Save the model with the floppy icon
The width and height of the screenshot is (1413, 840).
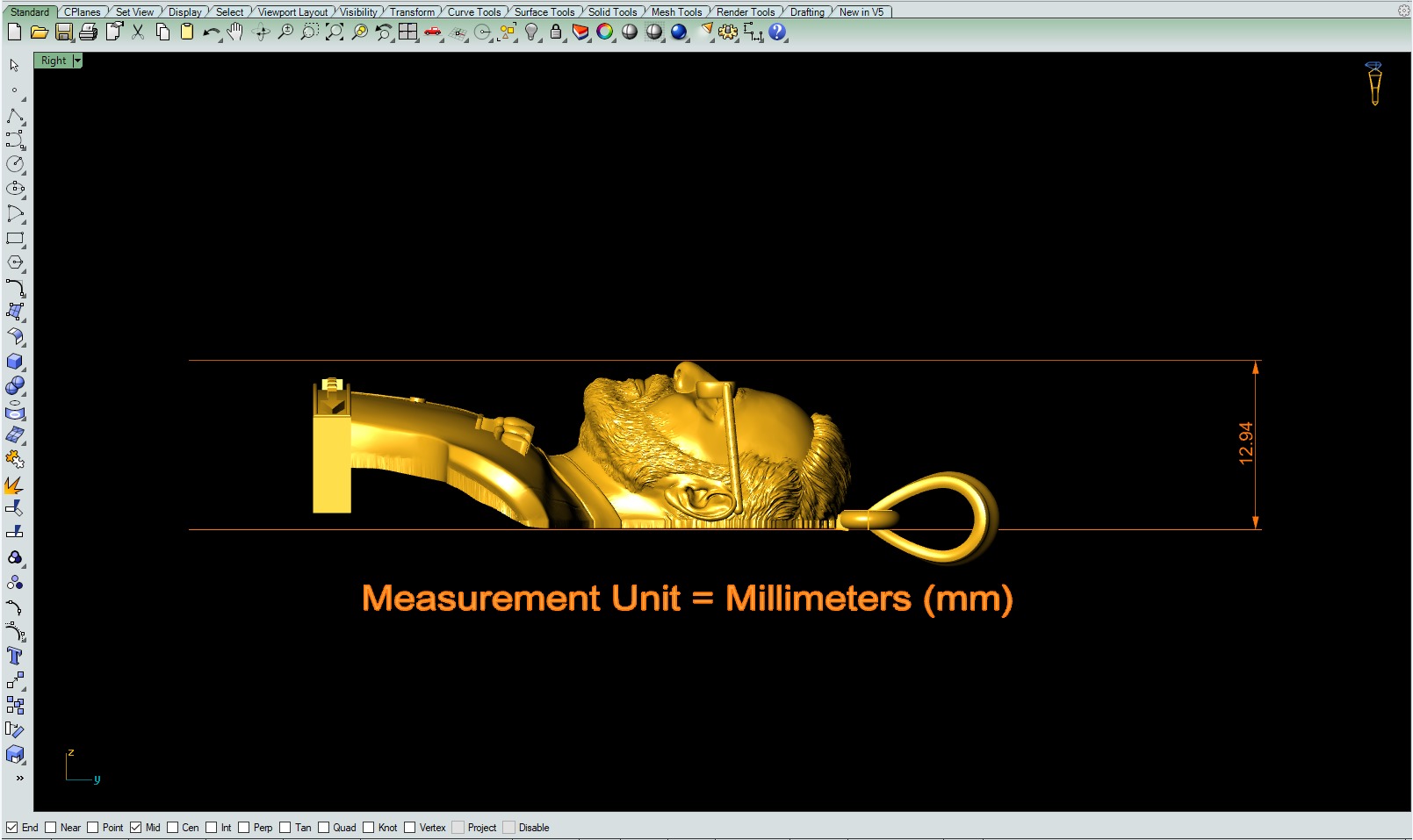coord(63,32)
